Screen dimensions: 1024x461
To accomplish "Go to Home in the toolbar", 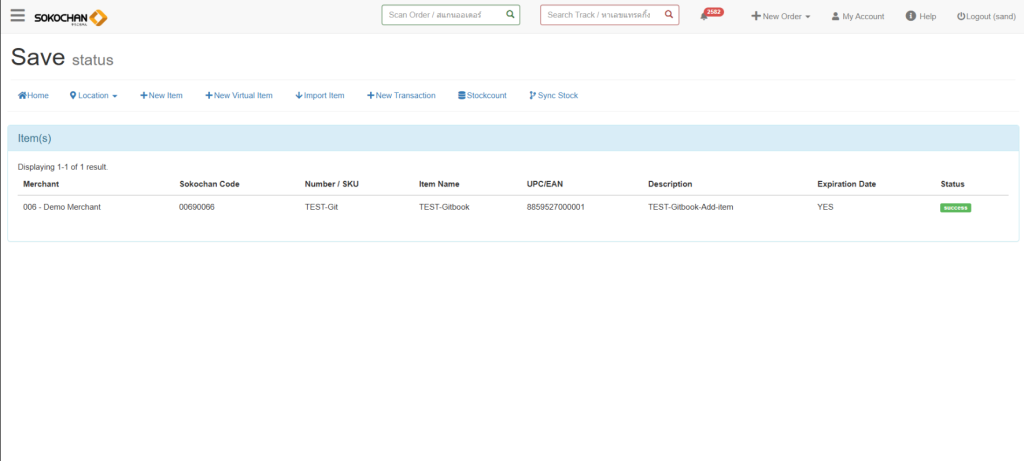I will coord(33,95).
